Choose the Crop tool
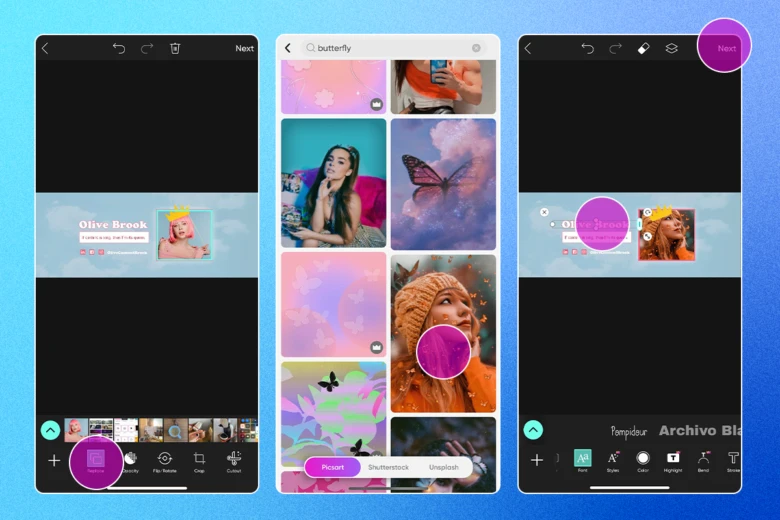780x520 pixels. 199,460
